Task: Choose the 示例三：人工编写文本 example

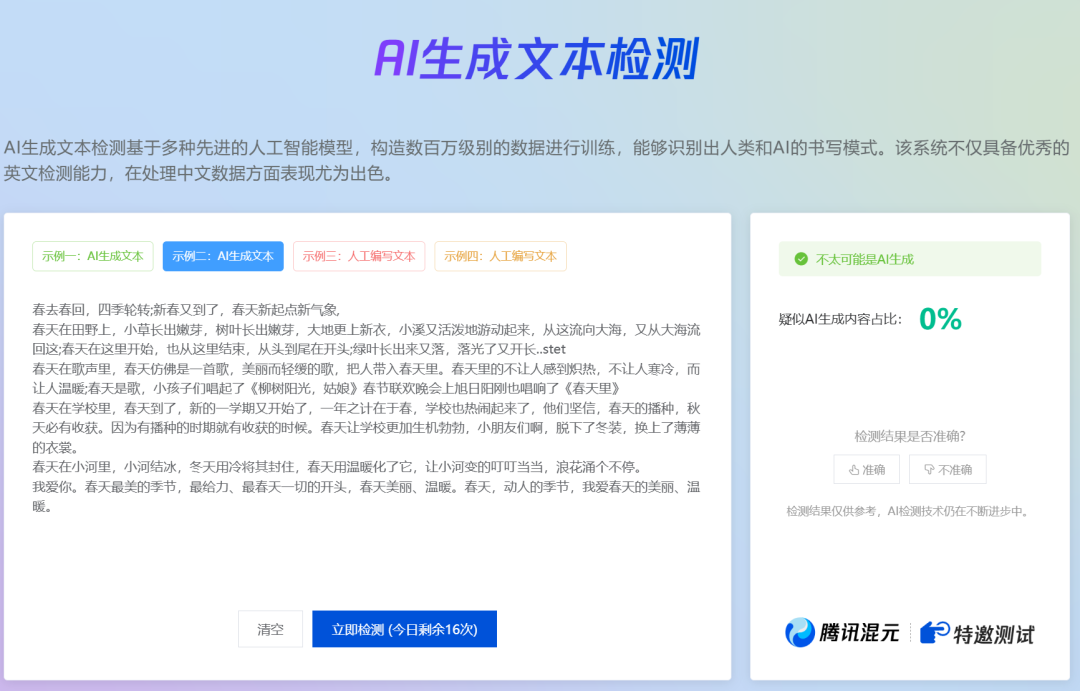Action: click(359, 256)
